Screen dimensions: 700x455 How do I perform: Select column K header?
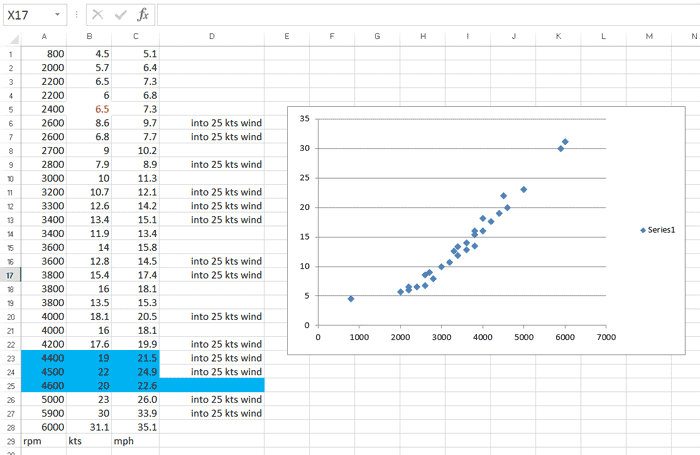[x=558, y=37]
